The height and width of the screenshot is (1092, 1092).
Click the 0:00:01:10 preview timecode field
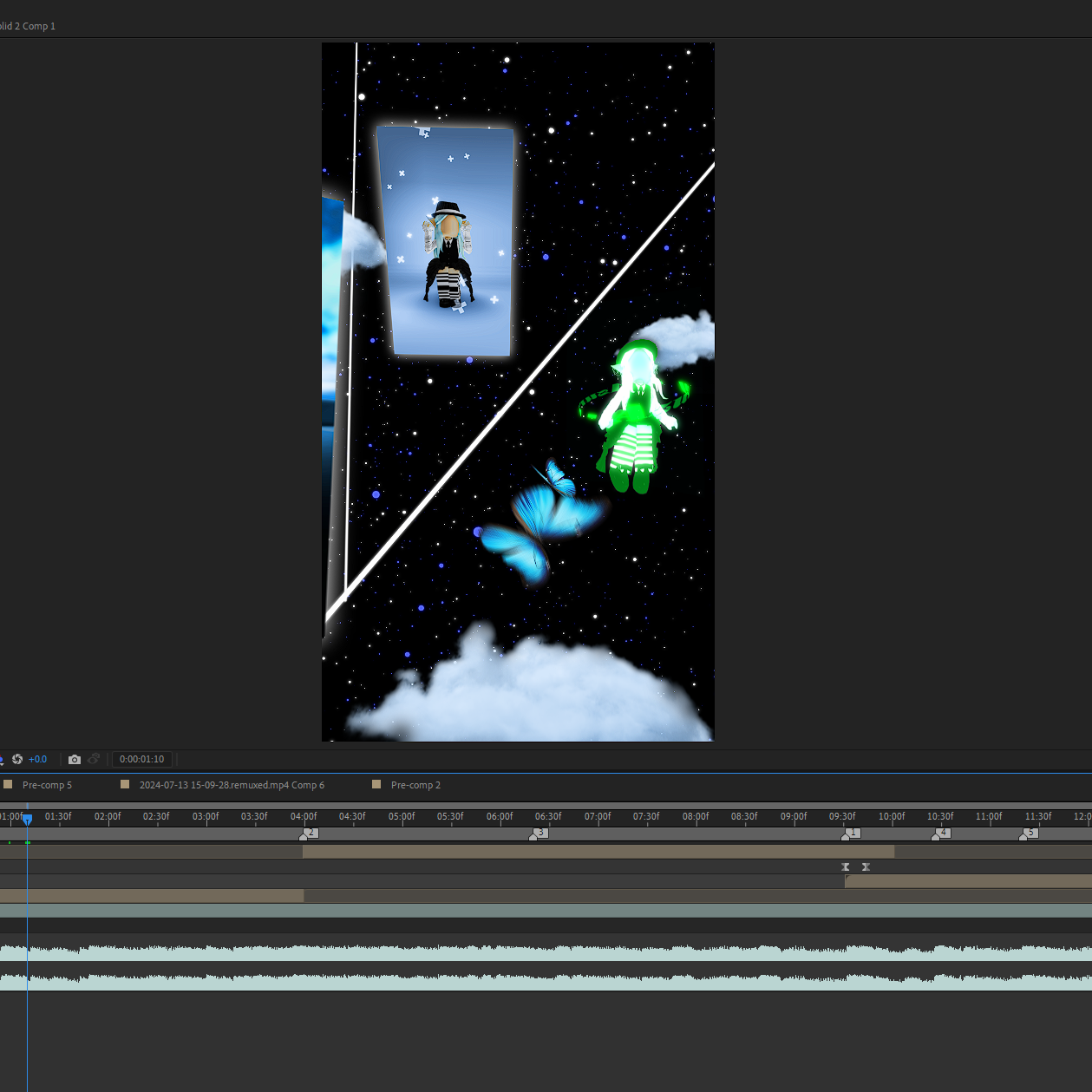[x=142, y=759]
